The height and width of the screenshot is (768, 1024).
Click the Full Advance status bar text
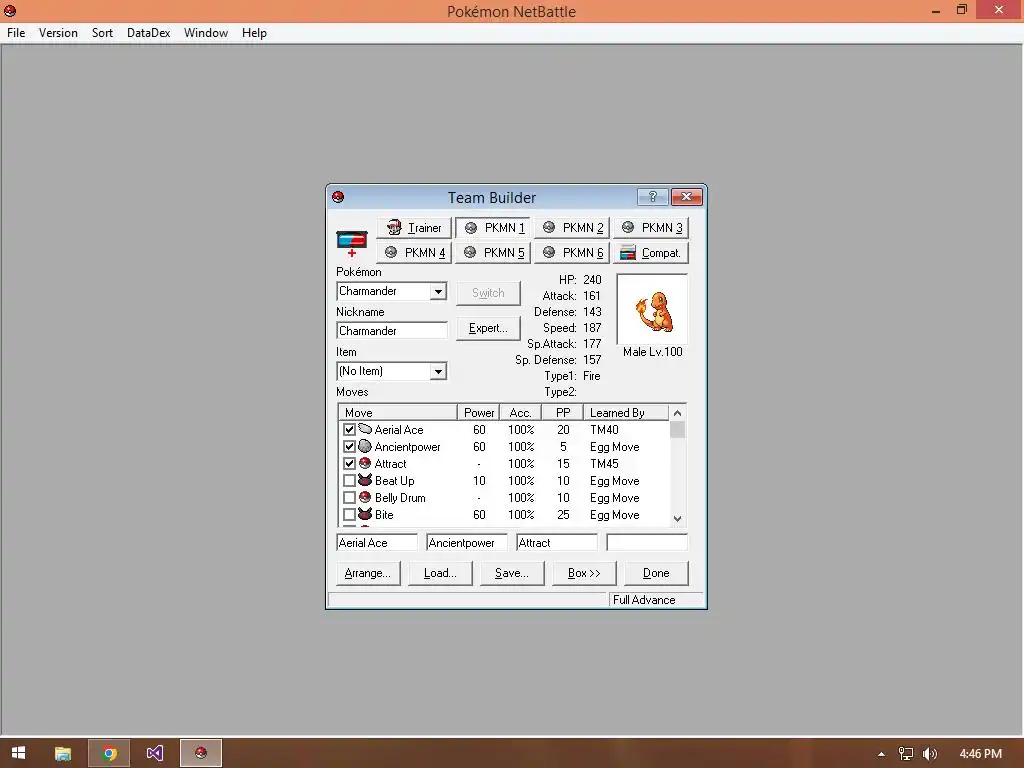(x=644, y=600)
